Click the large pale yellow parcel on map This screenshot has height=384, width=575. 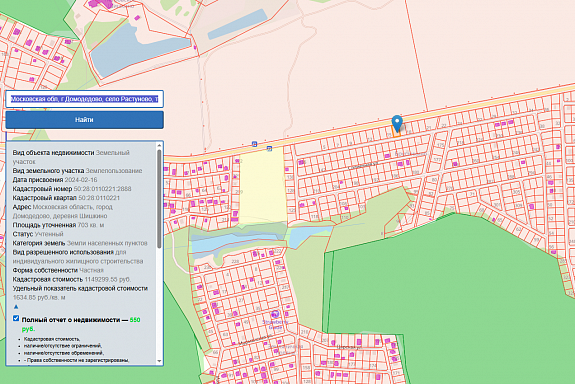pos(263,185)
